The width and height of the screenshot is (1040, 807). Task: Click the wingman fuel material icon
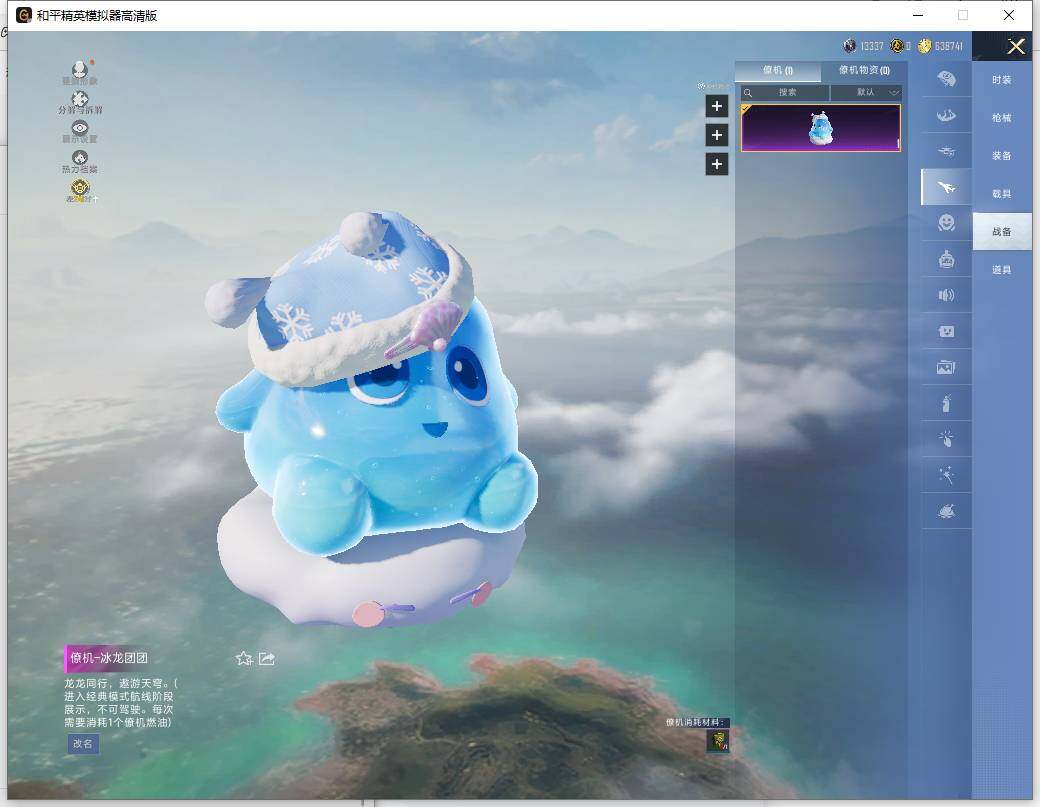[x=718, y=741]
